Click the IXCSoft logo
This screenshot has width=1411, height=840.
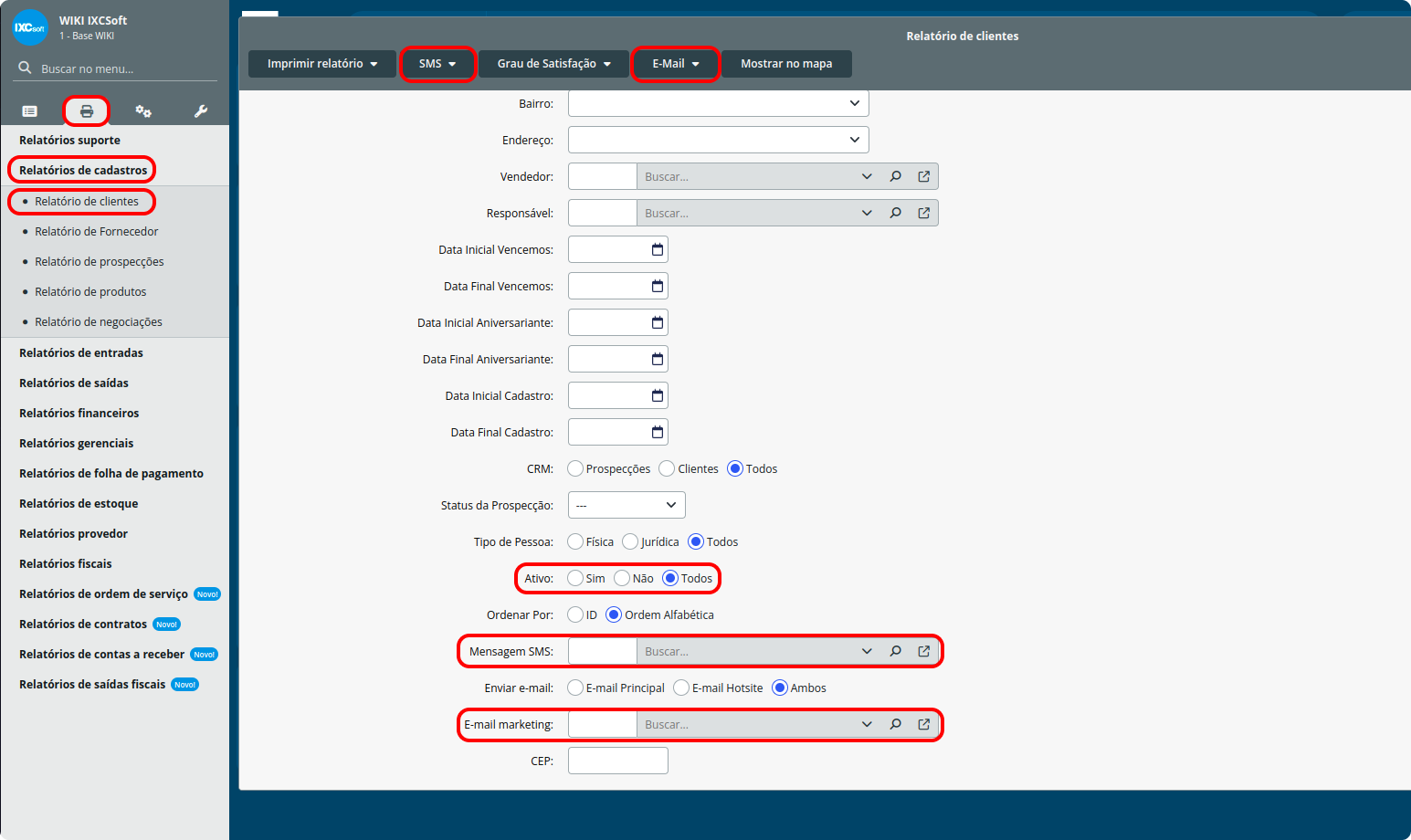click(30, 27)
